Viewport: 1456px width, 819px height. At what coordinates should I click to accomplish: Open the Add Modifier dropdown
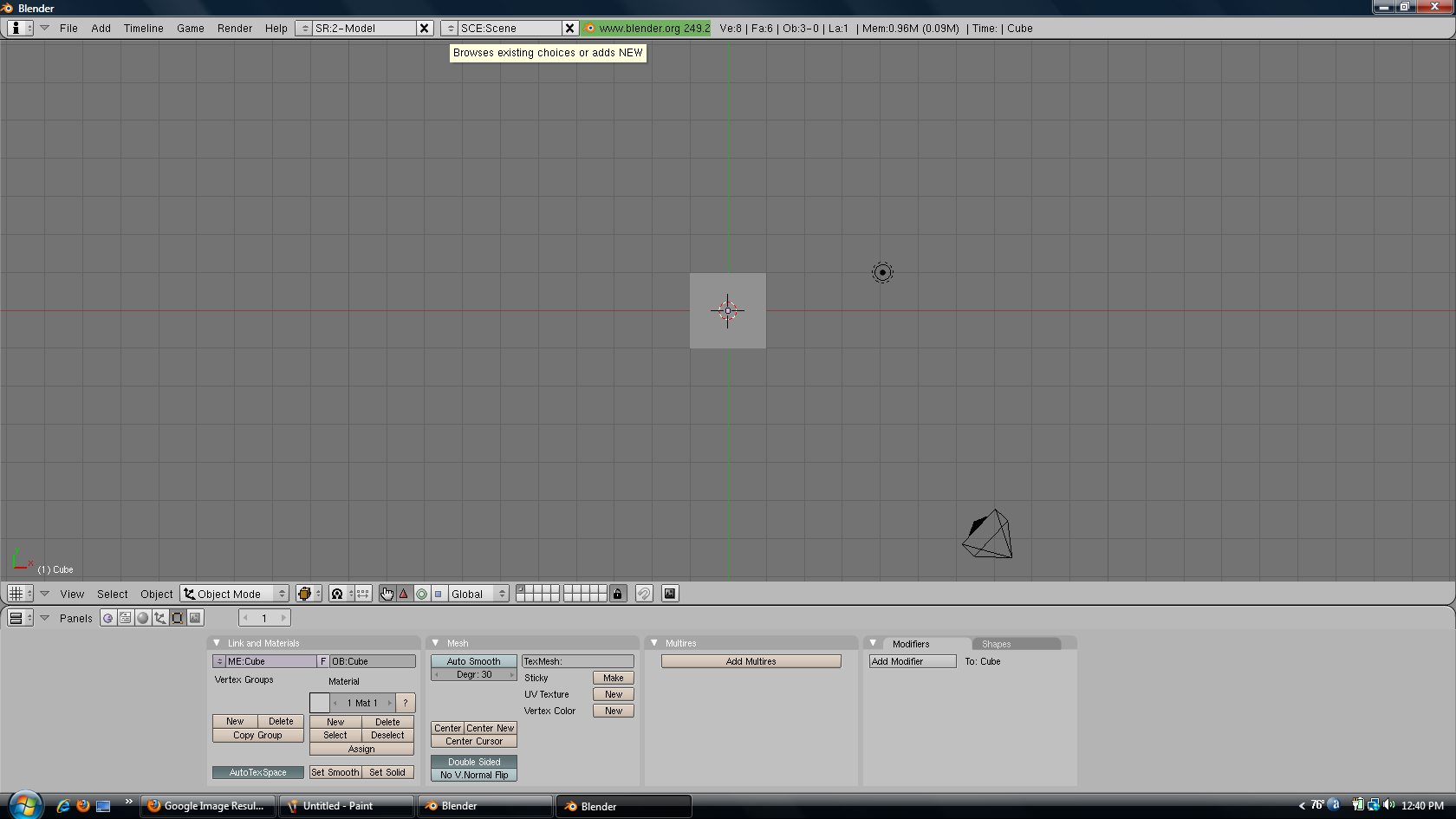(913, 661)
